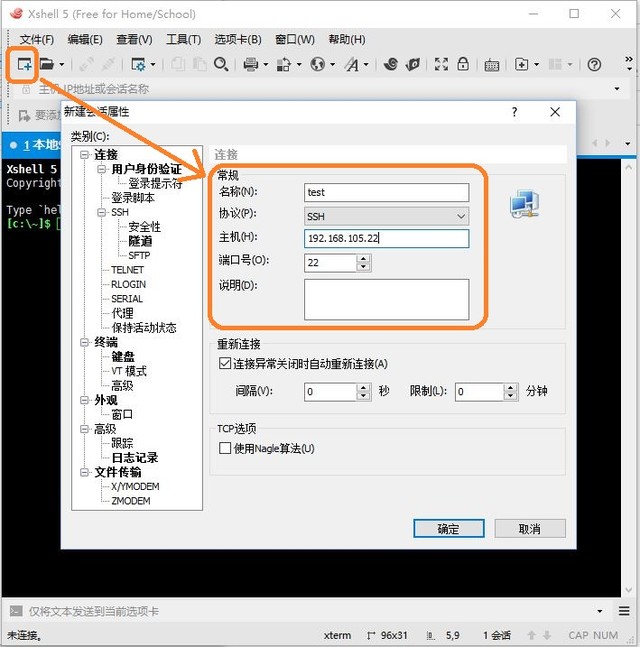Open the 工具(T) menu
This screenshot has width=640, height=647.
pos(183,40)
